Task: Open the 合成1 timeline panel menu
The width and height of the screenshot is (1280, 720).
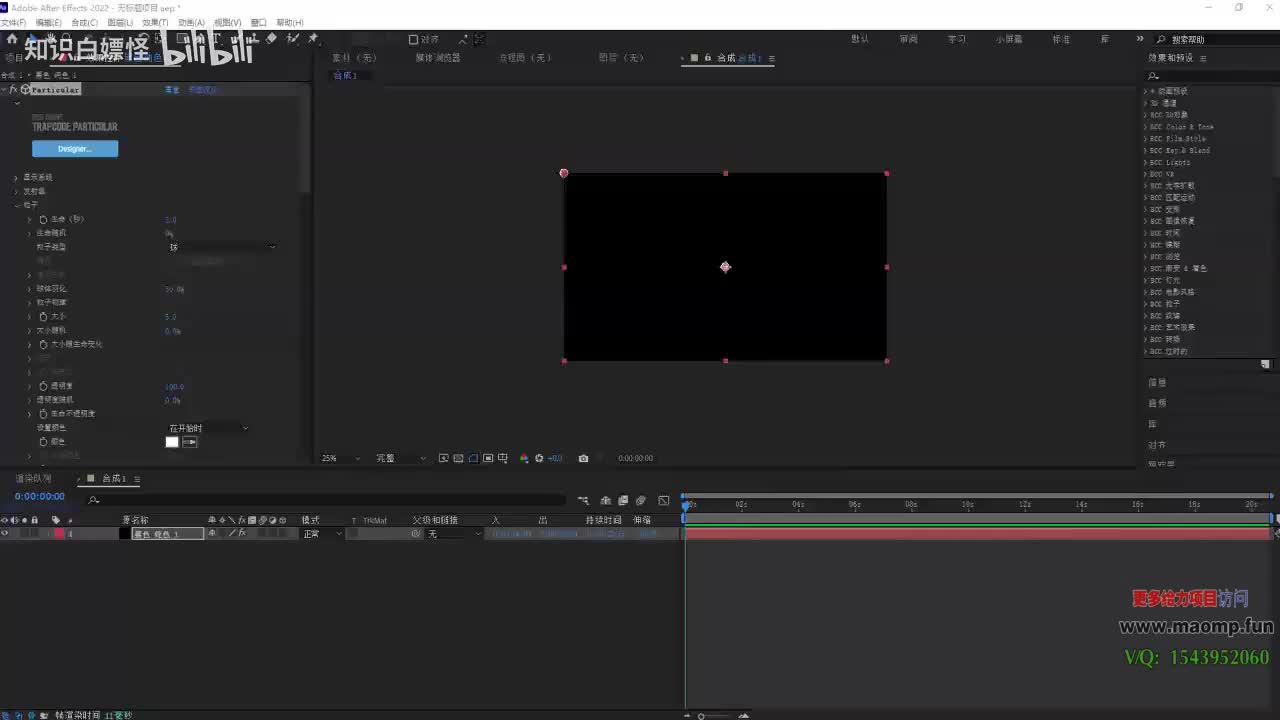Action: (x=137, y=479)
